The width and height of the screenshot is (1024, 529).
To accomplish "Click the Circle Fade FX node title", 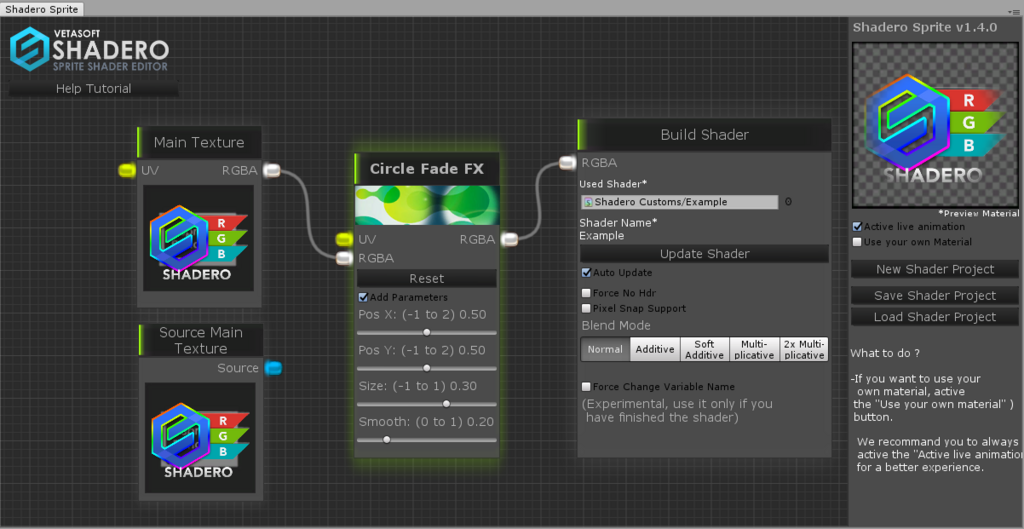I will (426, 169).
